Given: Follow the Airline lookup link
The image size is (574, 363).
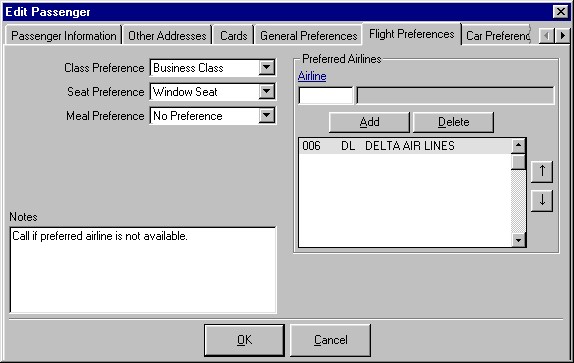Looking at the screenshot, I should [x=312, y=76].
